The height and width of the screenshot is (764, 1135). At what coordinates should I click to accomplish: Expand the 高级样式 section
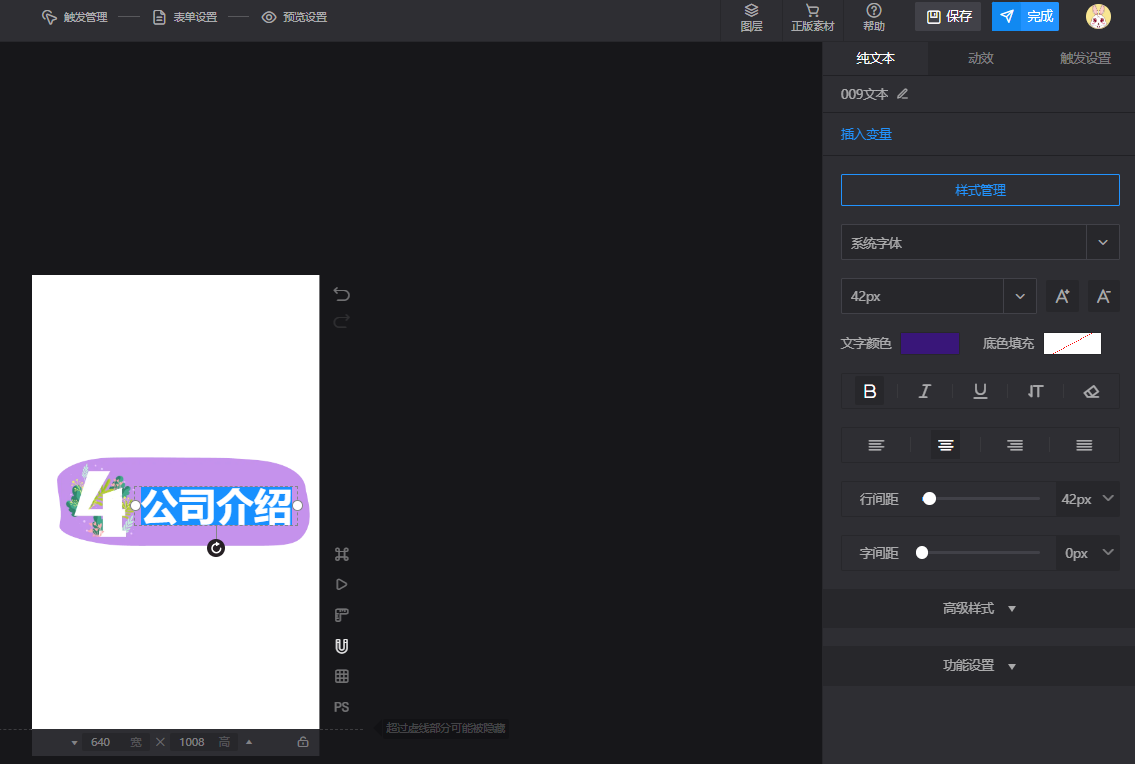tap(979, 608)
